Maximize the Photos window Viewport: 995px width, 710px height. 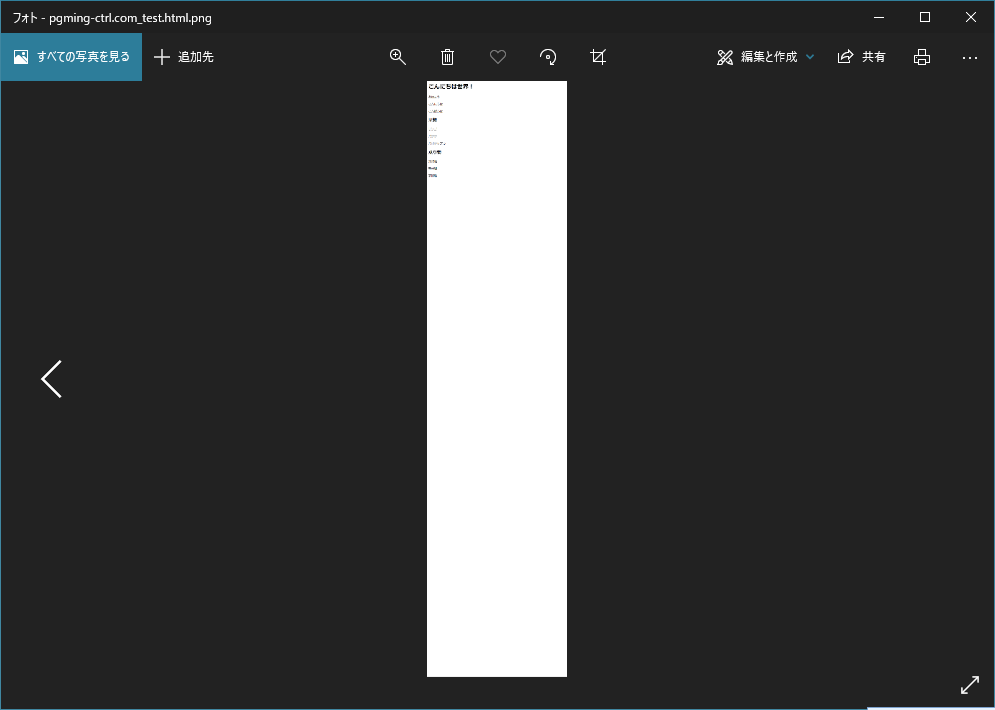coord(925,17)
